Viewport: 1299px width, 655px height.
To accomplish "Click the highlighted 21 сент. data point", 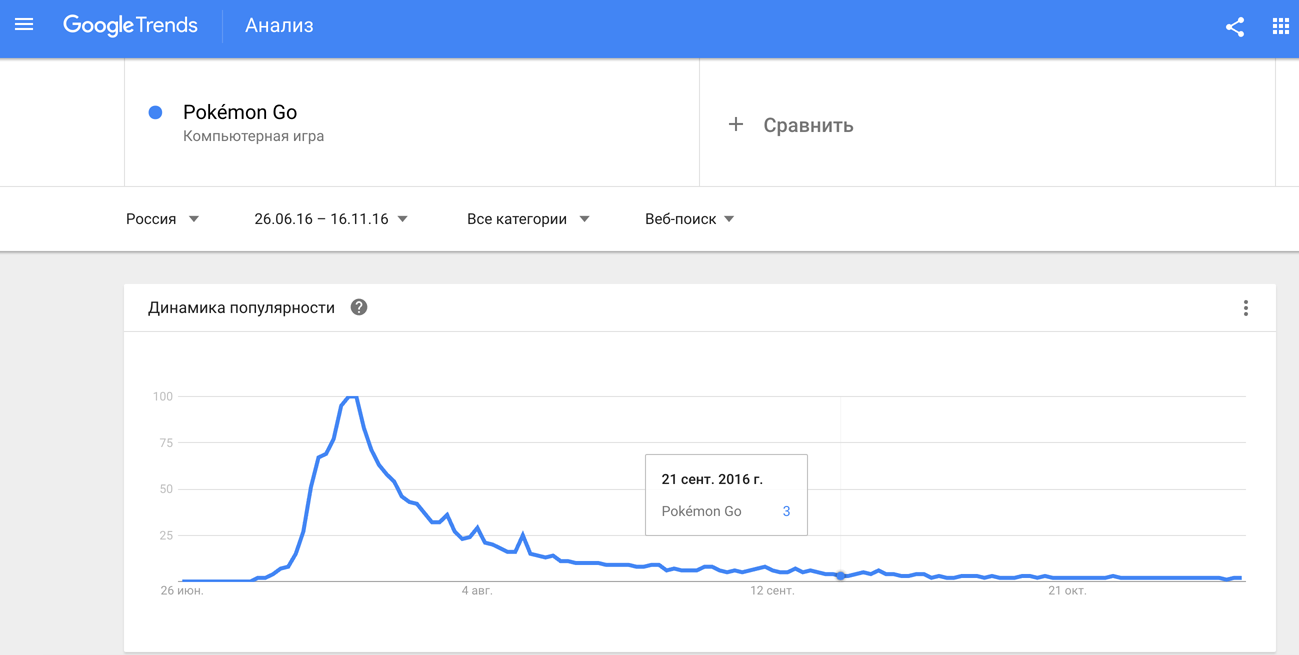I will [841, 576].
